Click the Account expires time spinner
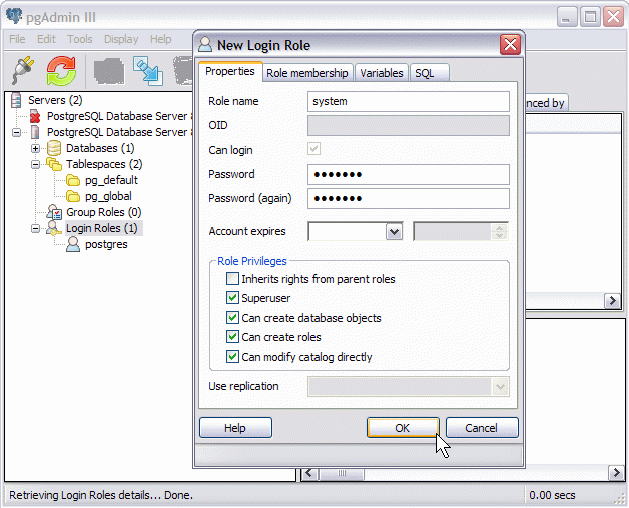This screenshot has height=508, width=629. (x=499, y=232)
